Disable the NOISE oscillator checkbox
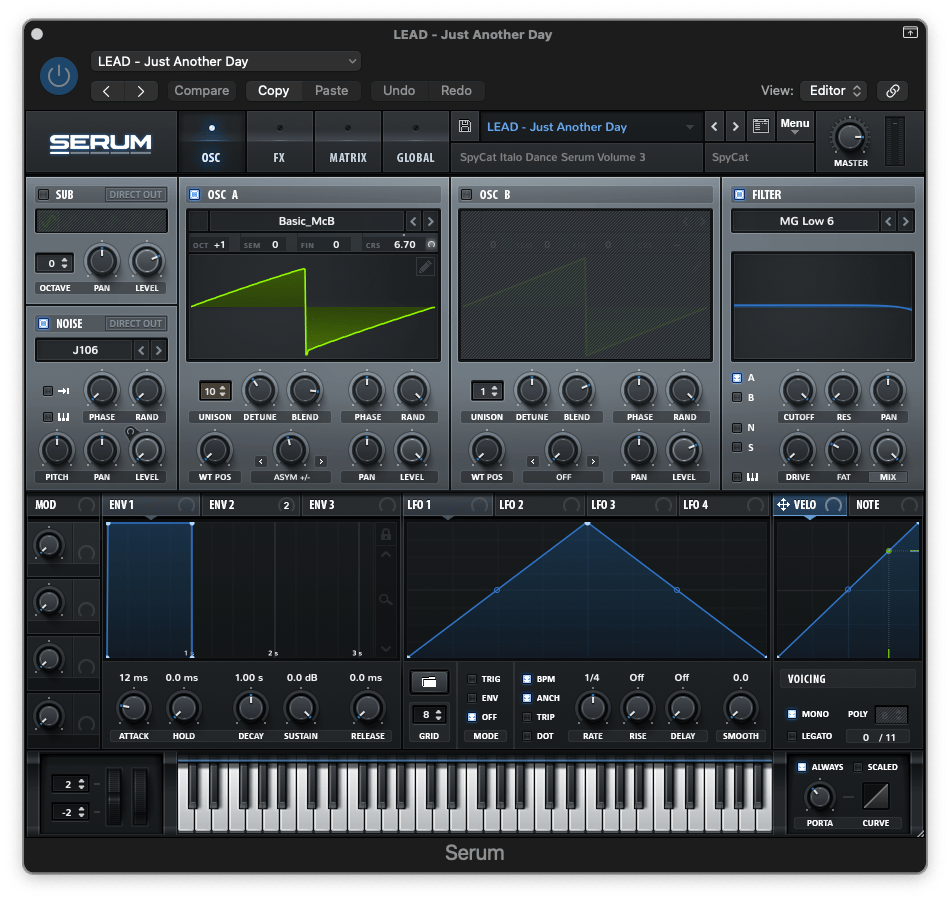The image size is (950, 901). point(44,324)
